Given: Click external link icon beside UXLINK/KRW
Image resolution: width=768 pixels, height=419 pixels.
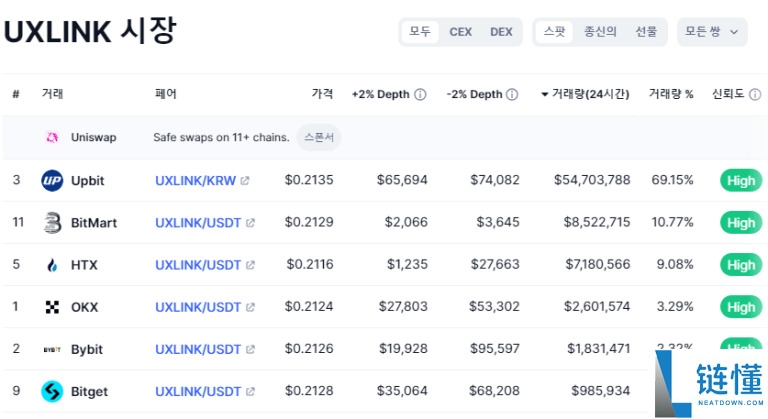Looking at the screenshot, I should tap(245, 181).
